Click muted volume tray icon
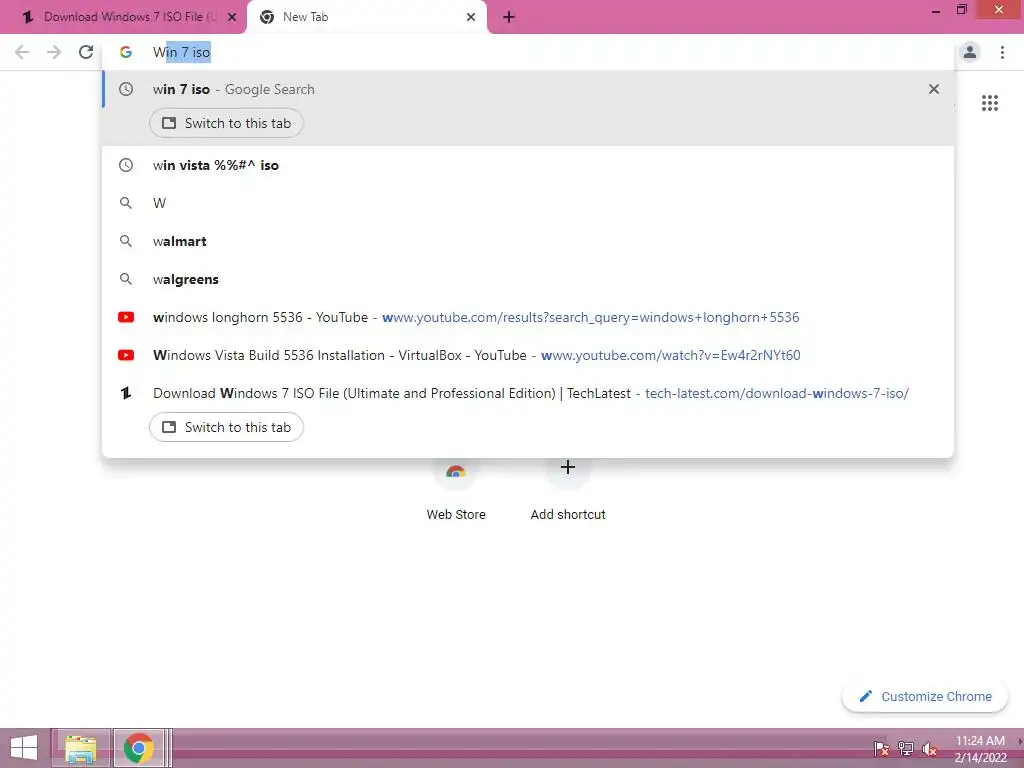This screenshot has height=768, width=1024. click(x=930, y=749)
